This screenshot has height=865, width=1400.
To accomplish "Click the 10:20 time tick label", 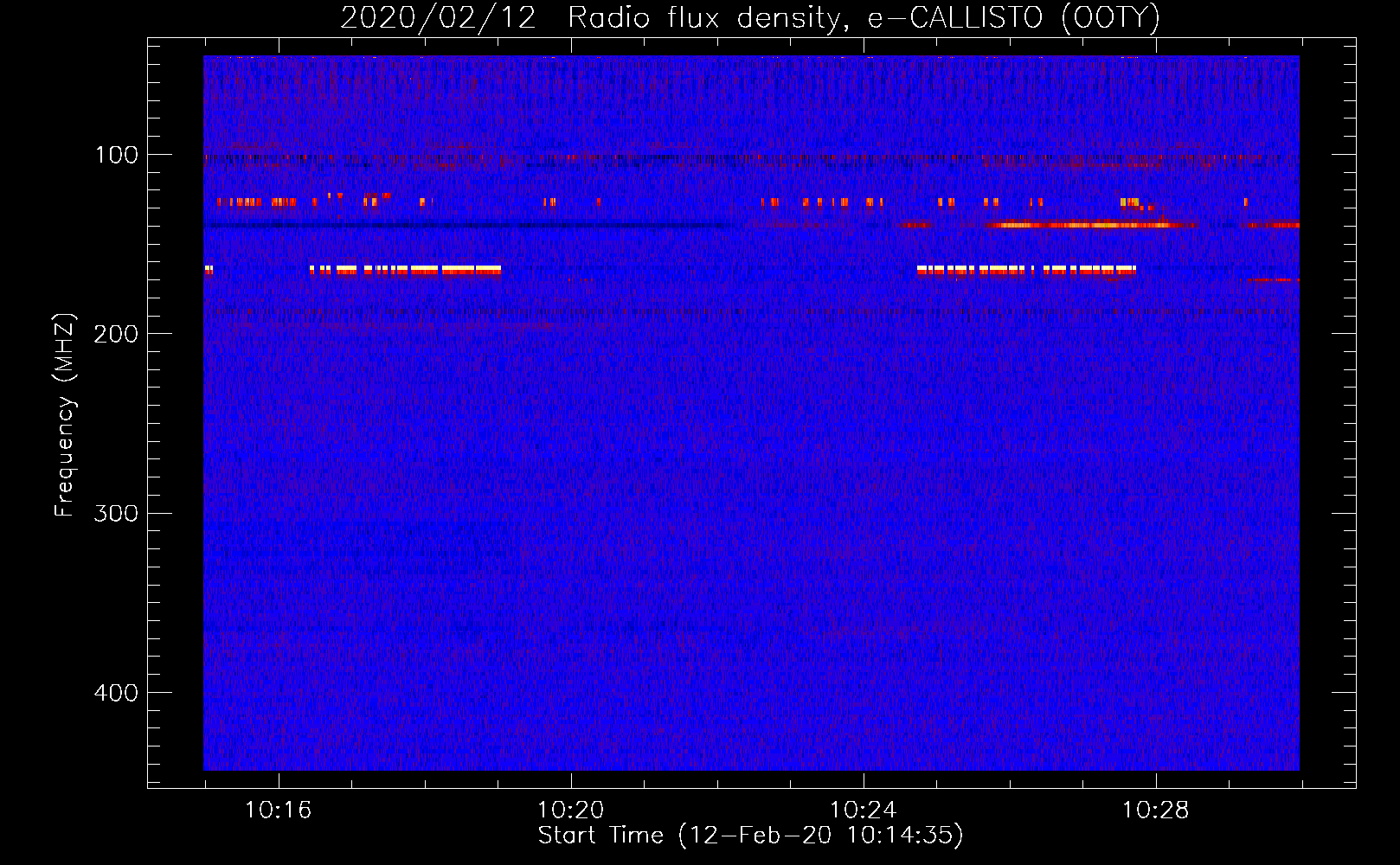I will [x=570, y=811].
